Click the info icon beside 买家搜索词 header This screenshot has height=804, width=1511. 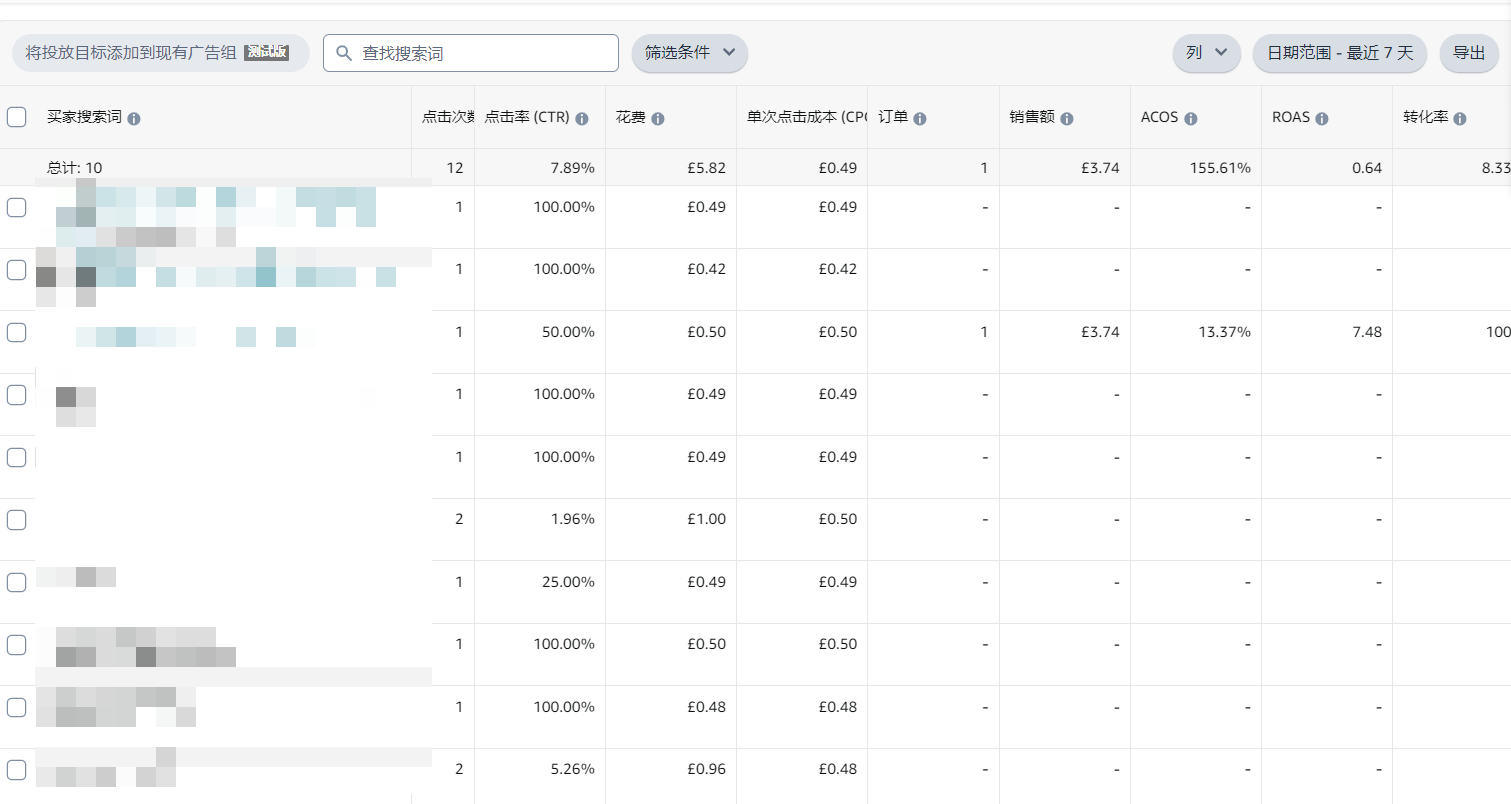pyautogui.click(x=136, y=117)
